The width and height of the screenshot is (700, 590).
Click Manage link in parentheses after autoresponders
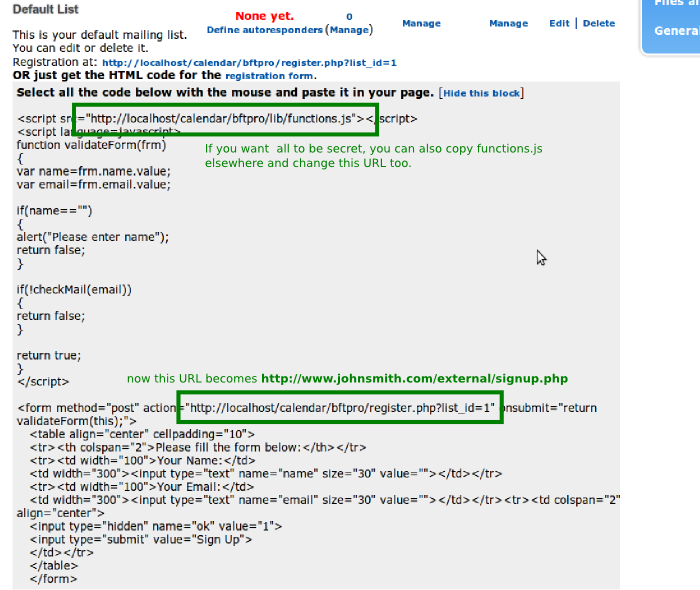tap(349, 30)
